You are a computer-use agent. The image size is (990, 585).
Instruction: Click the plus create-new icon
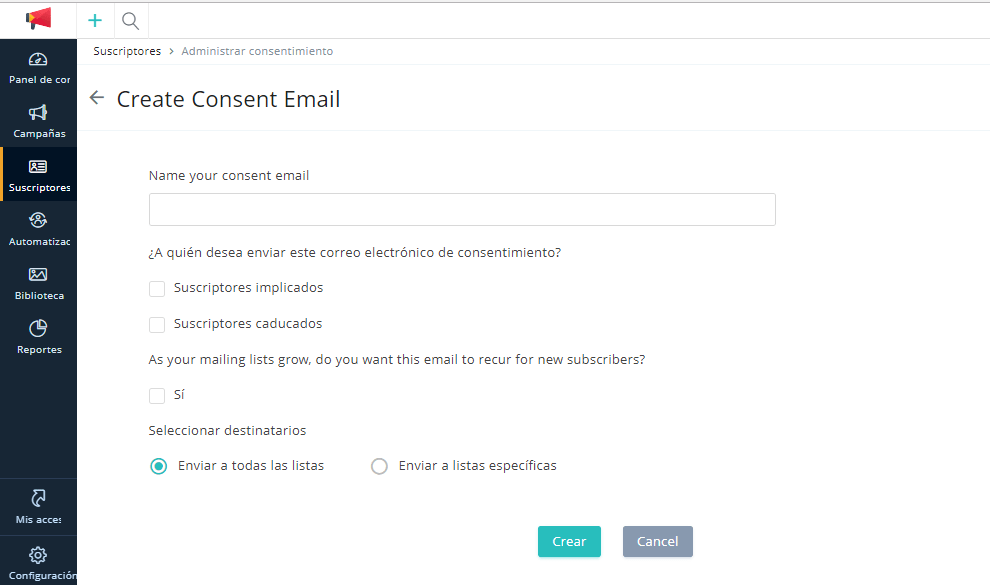tap(95, 20)
